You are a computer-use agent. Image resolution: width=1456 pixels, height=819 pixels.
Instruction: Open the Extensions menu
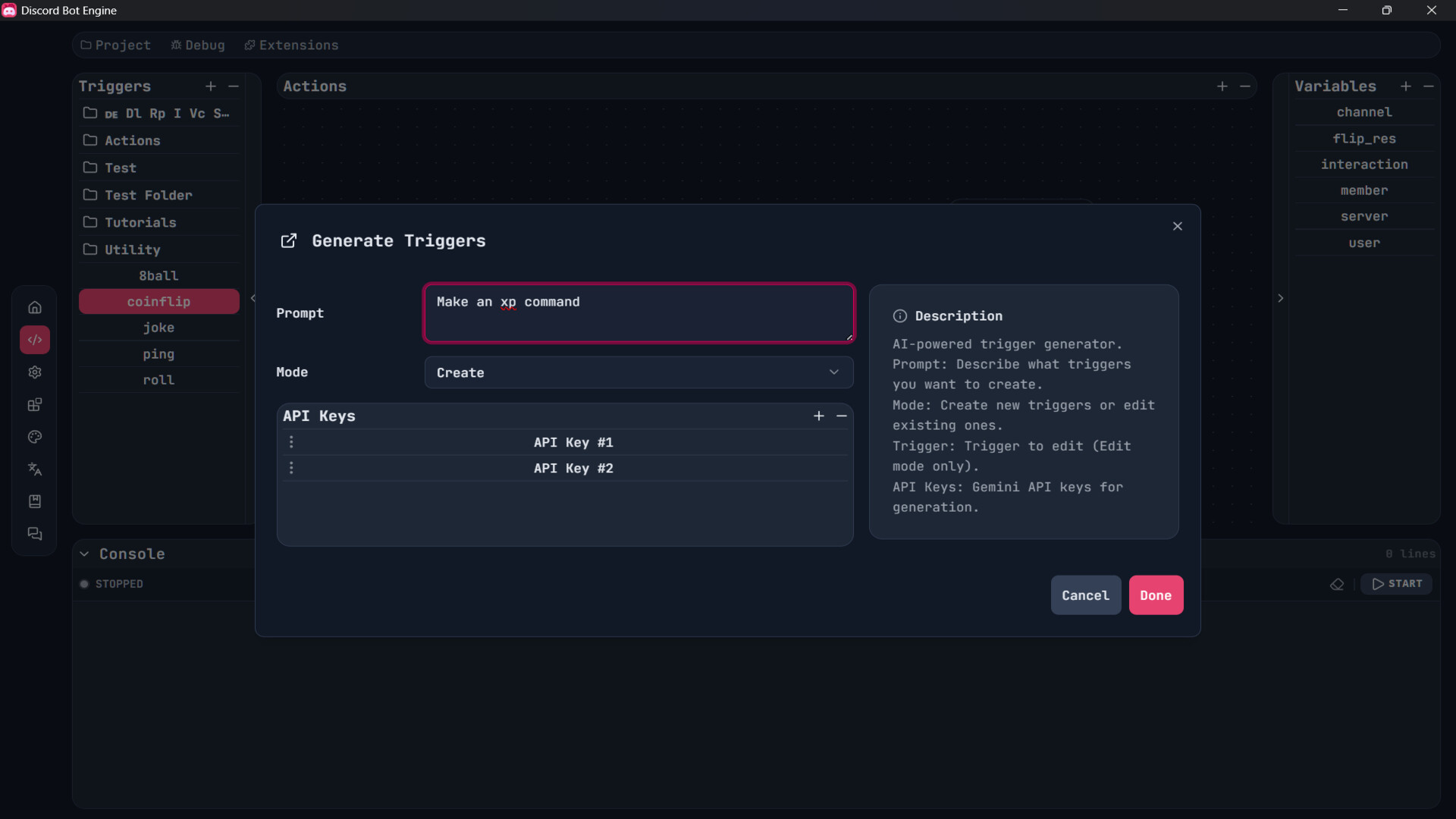291,45
